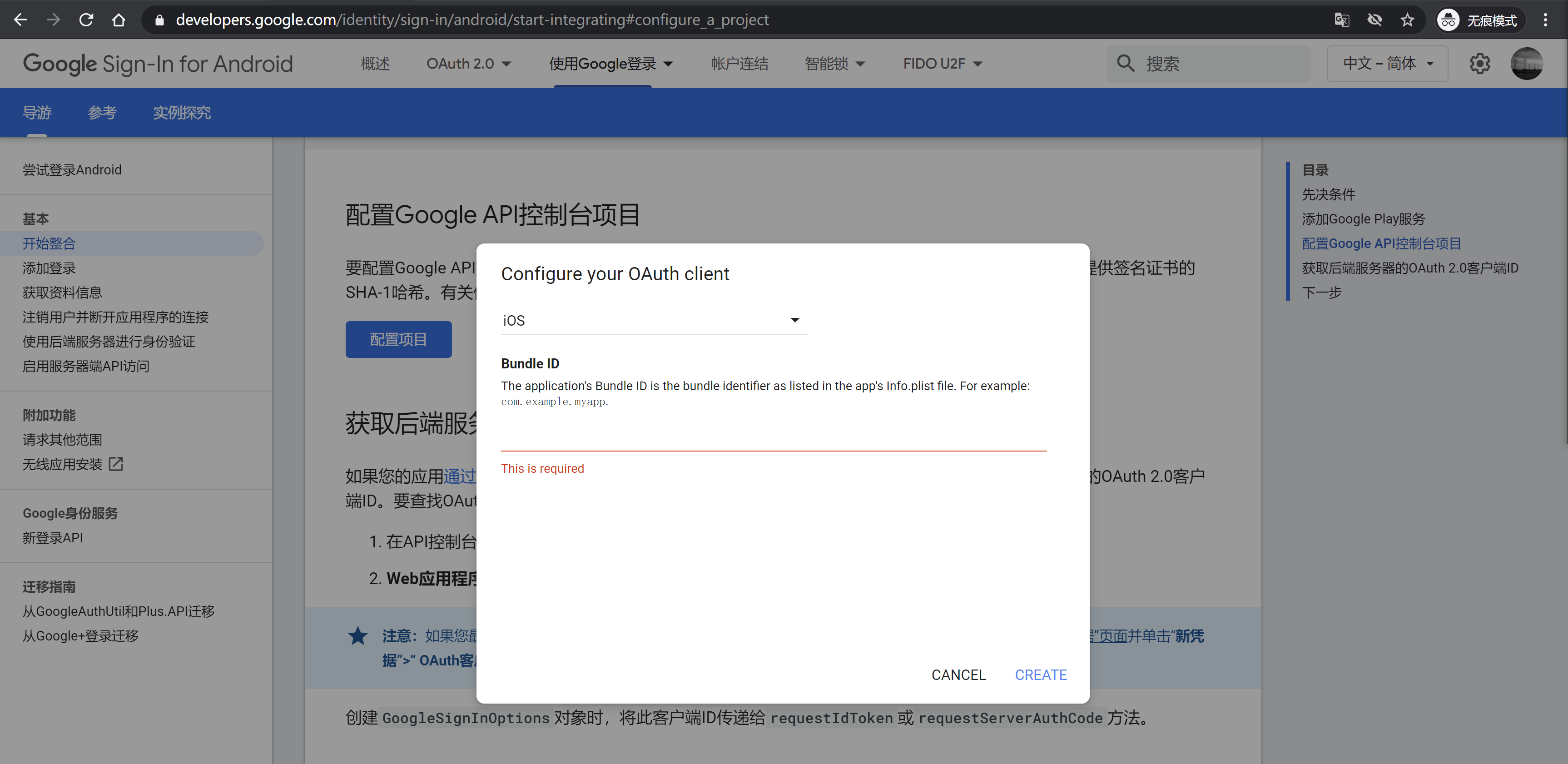Image resolution: width=1568 pixels, height=764 pixels.
Task: Click the 搜索 search box
Action: point(1208,63)
